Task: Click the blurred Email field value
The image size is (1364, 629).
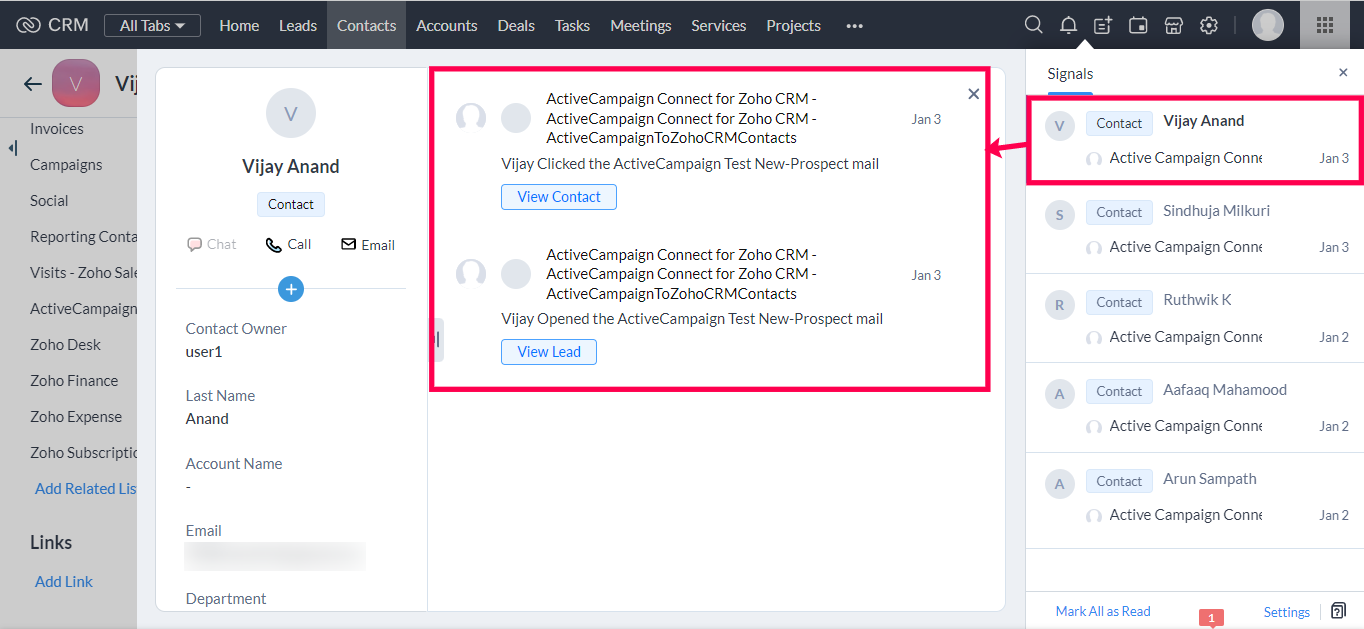Action: pos(275,555)
